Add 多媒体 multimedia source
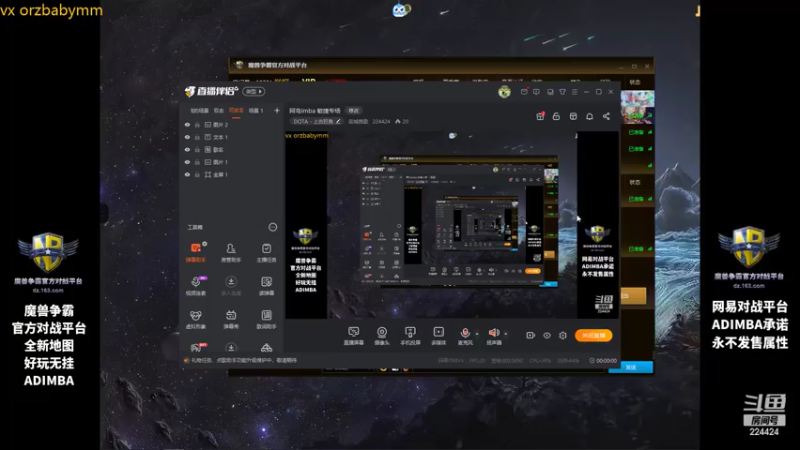This screenshot has width=800, height=450. point(438,336)
